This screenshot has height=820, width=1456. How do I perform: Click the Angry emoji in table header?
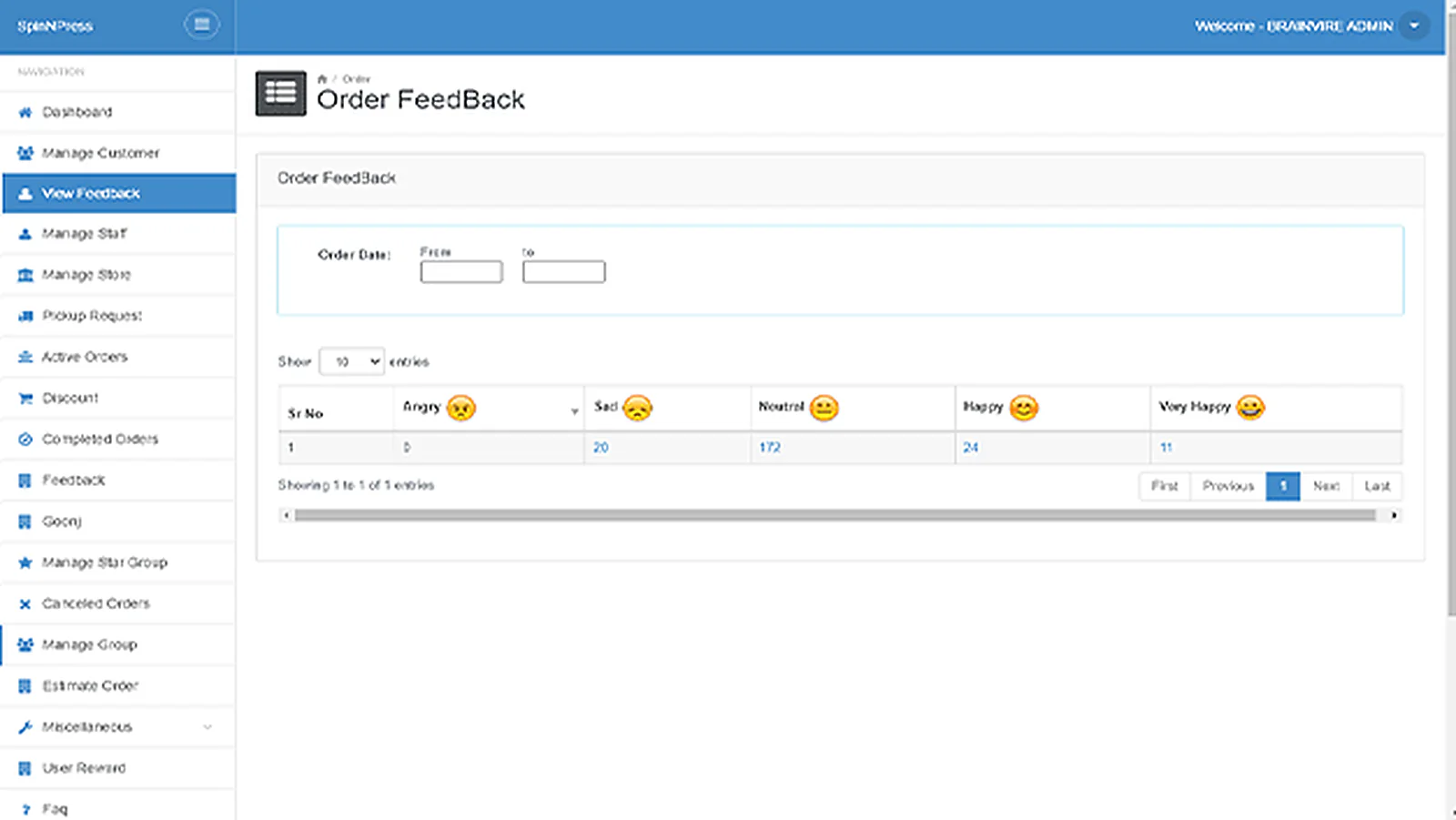[461, 408]
